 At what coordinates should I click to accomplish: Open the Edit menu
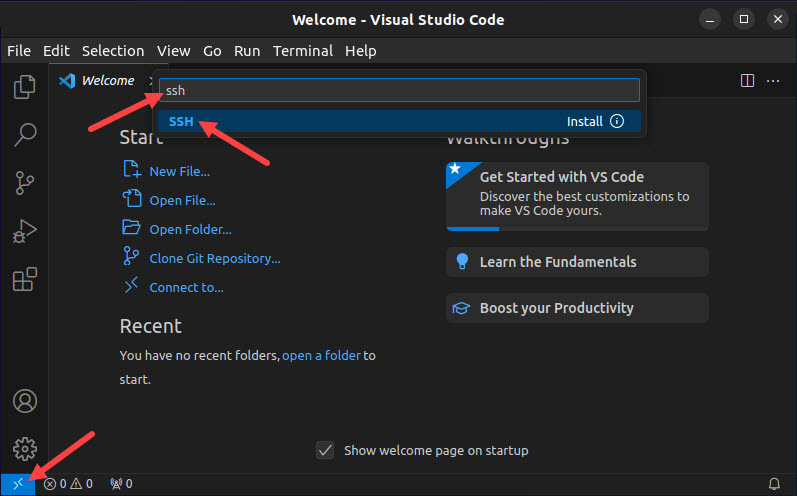(x=56, y=51)
